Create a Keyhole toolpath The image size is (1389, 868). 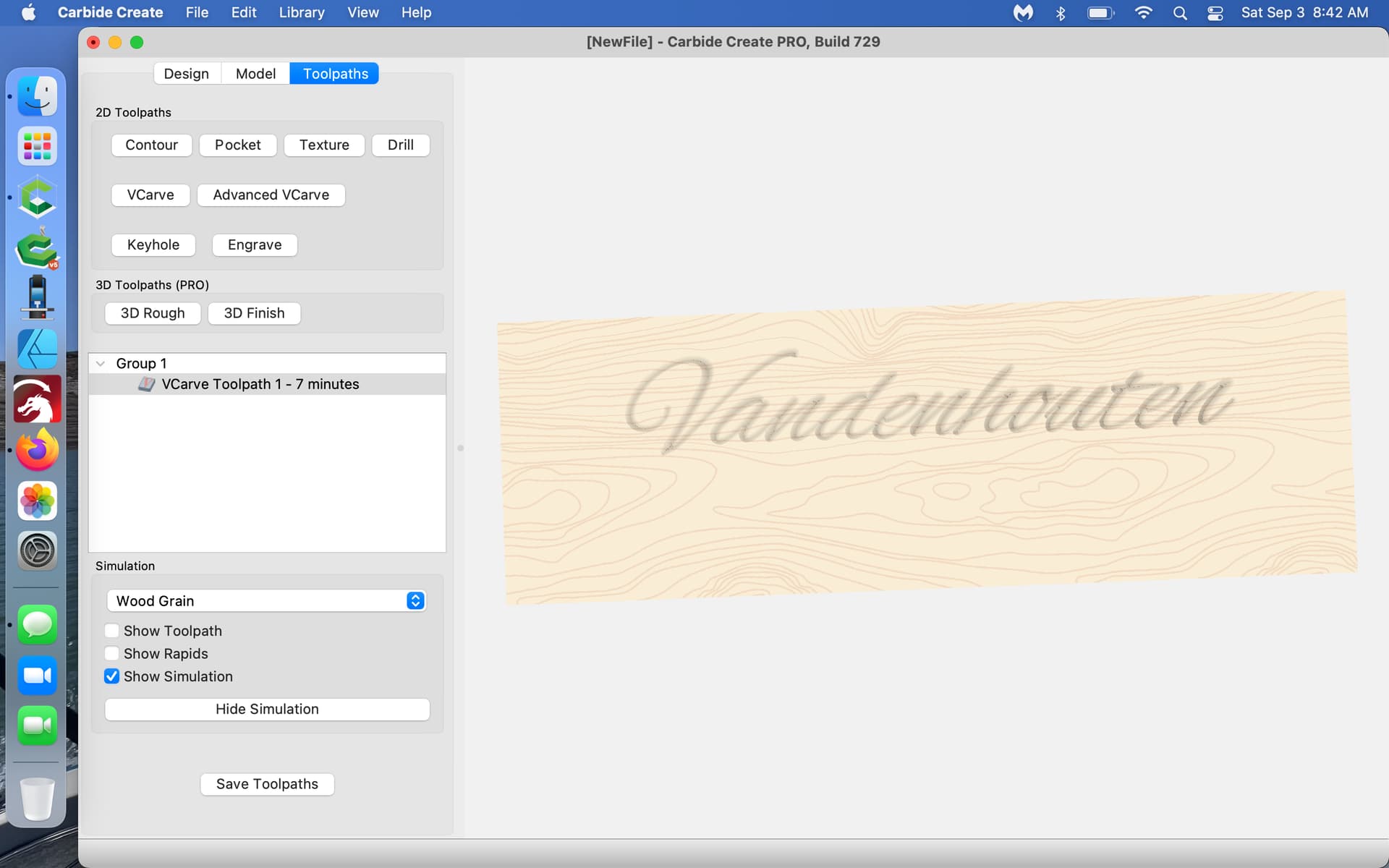click(x=153, y=244)
